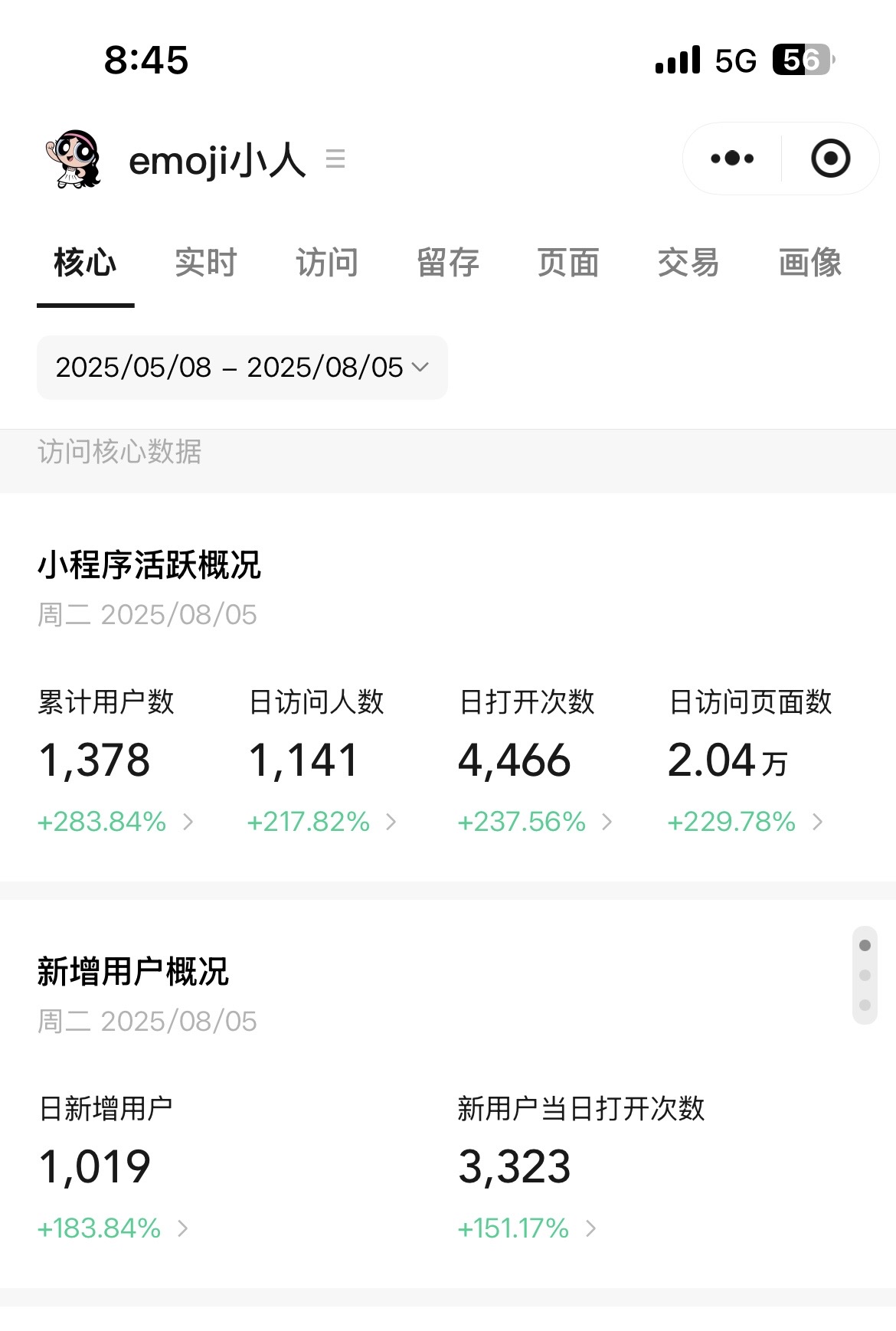This screenshot has height=1331, width=896.
Task: Switch to the 实时 tab
Action: [x=206, y=263]
